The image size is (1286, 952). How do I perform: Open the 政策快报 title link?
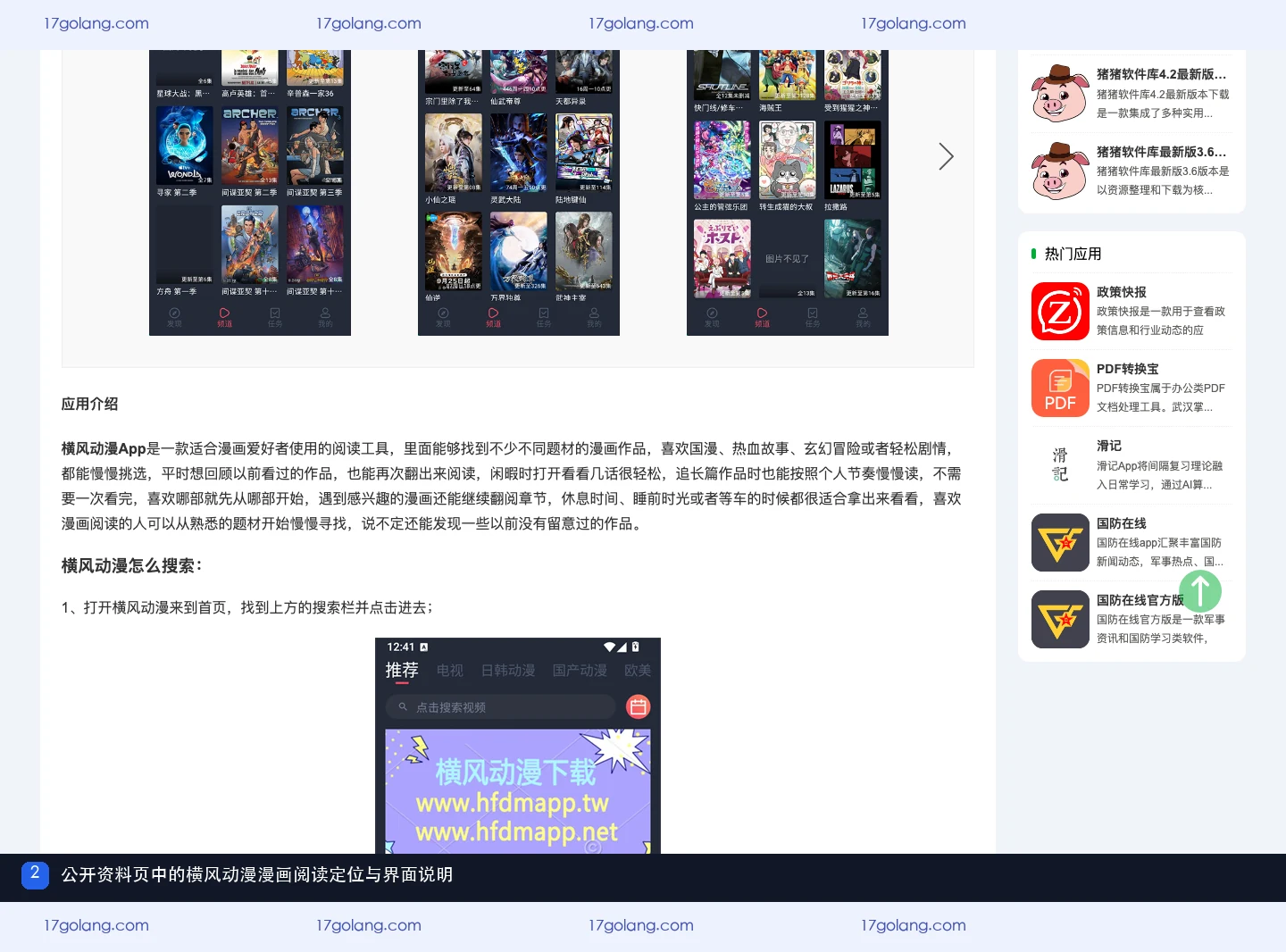coord(1122,292)
